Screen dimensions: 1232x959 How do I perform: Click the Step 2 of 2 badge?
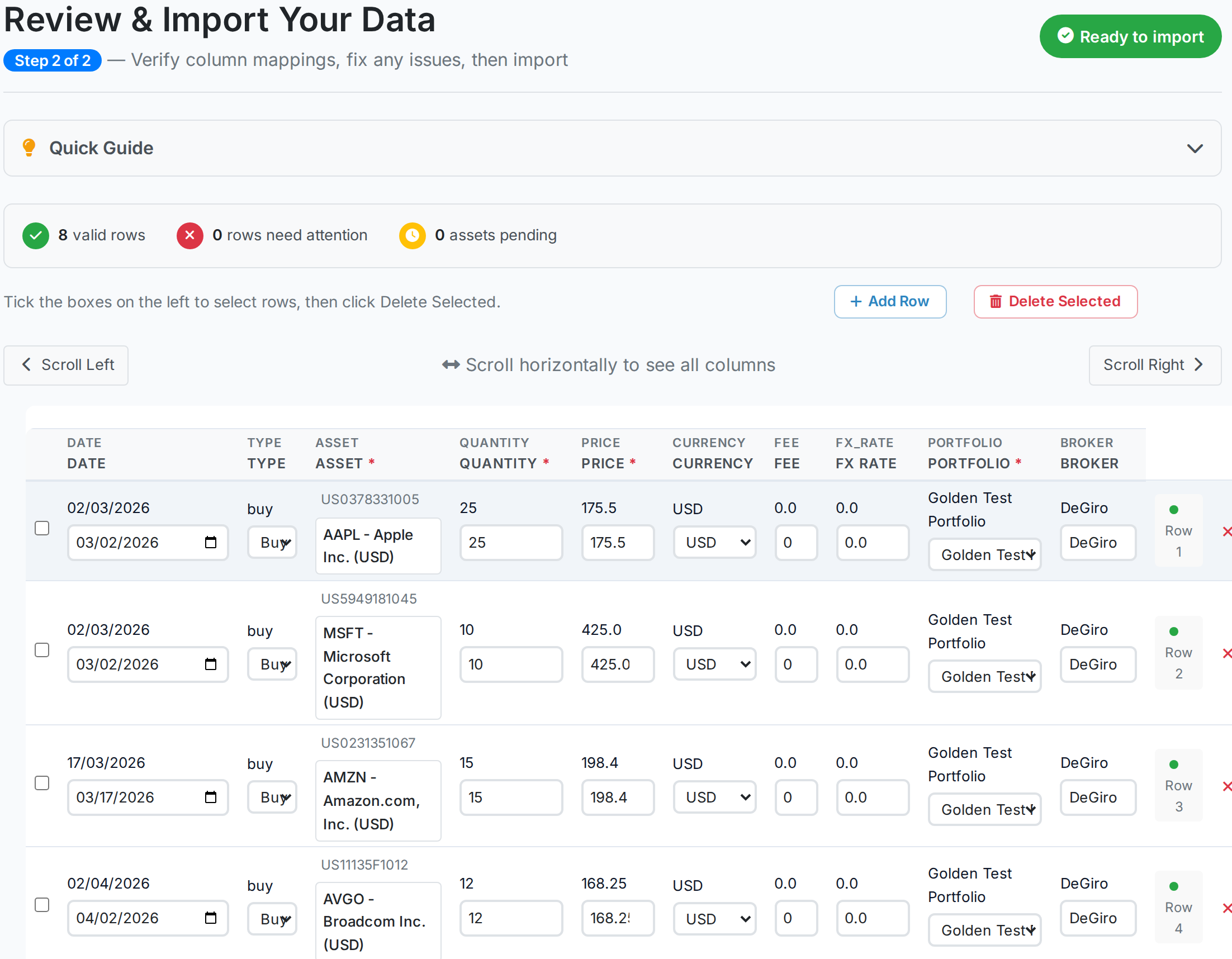(x=53, y=60)
